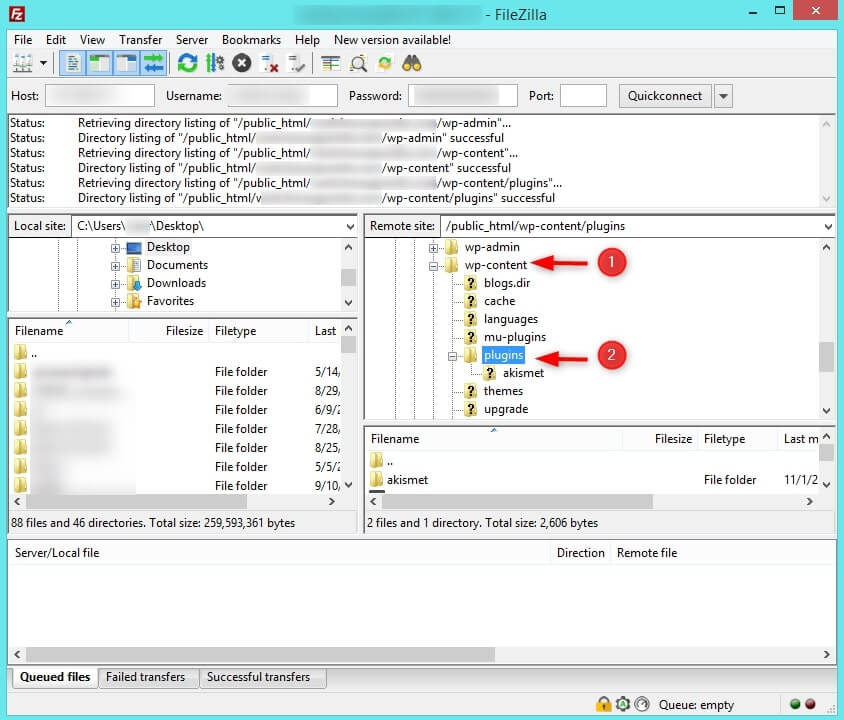
Task: Toggle the local directory tree view
Action: click(100, 63)
